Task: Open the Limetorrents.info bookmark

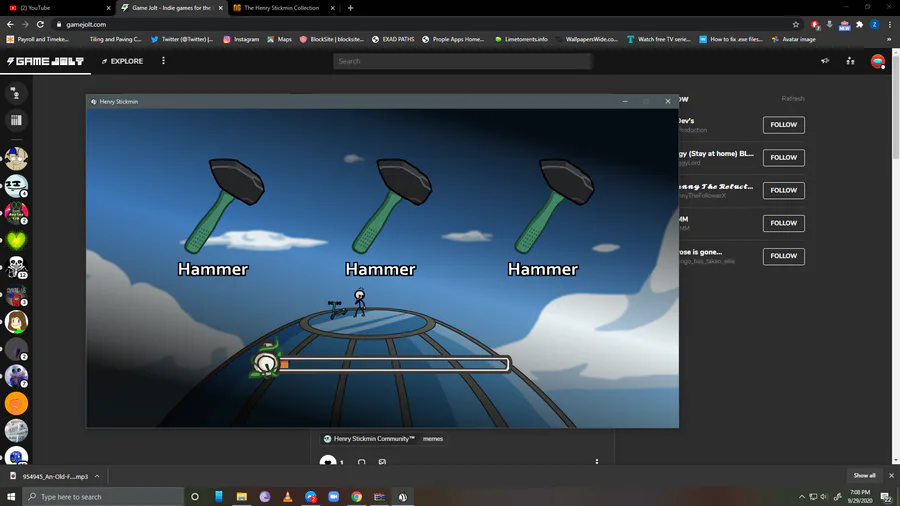Action: (x=521, y=40)
